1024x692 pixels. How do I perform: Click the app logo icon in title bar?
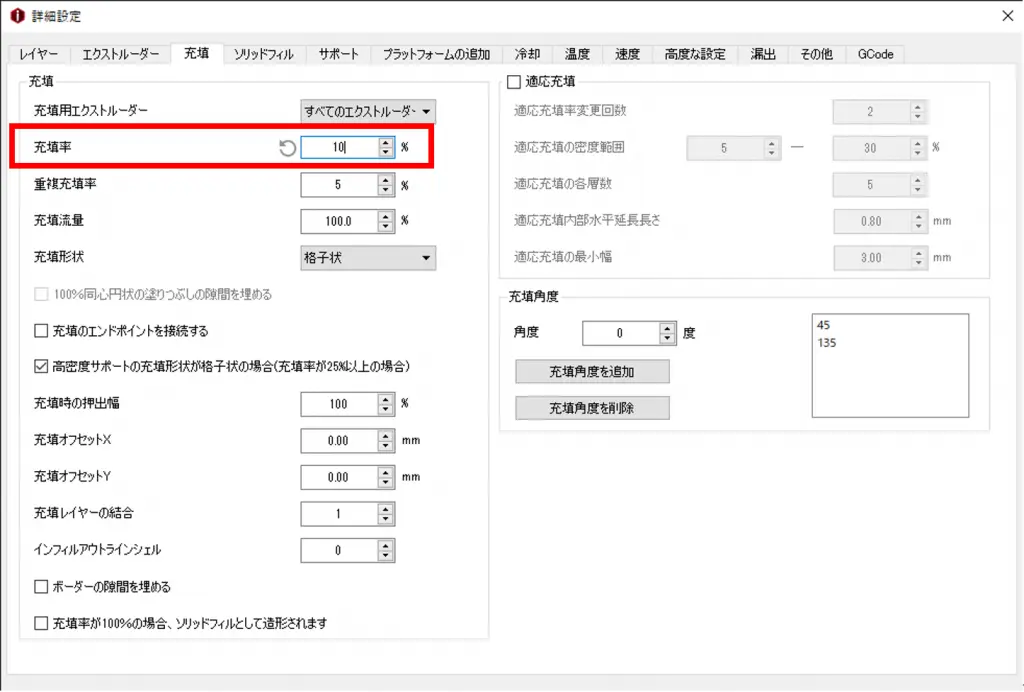pyautogui.click(x=15, y=16)
